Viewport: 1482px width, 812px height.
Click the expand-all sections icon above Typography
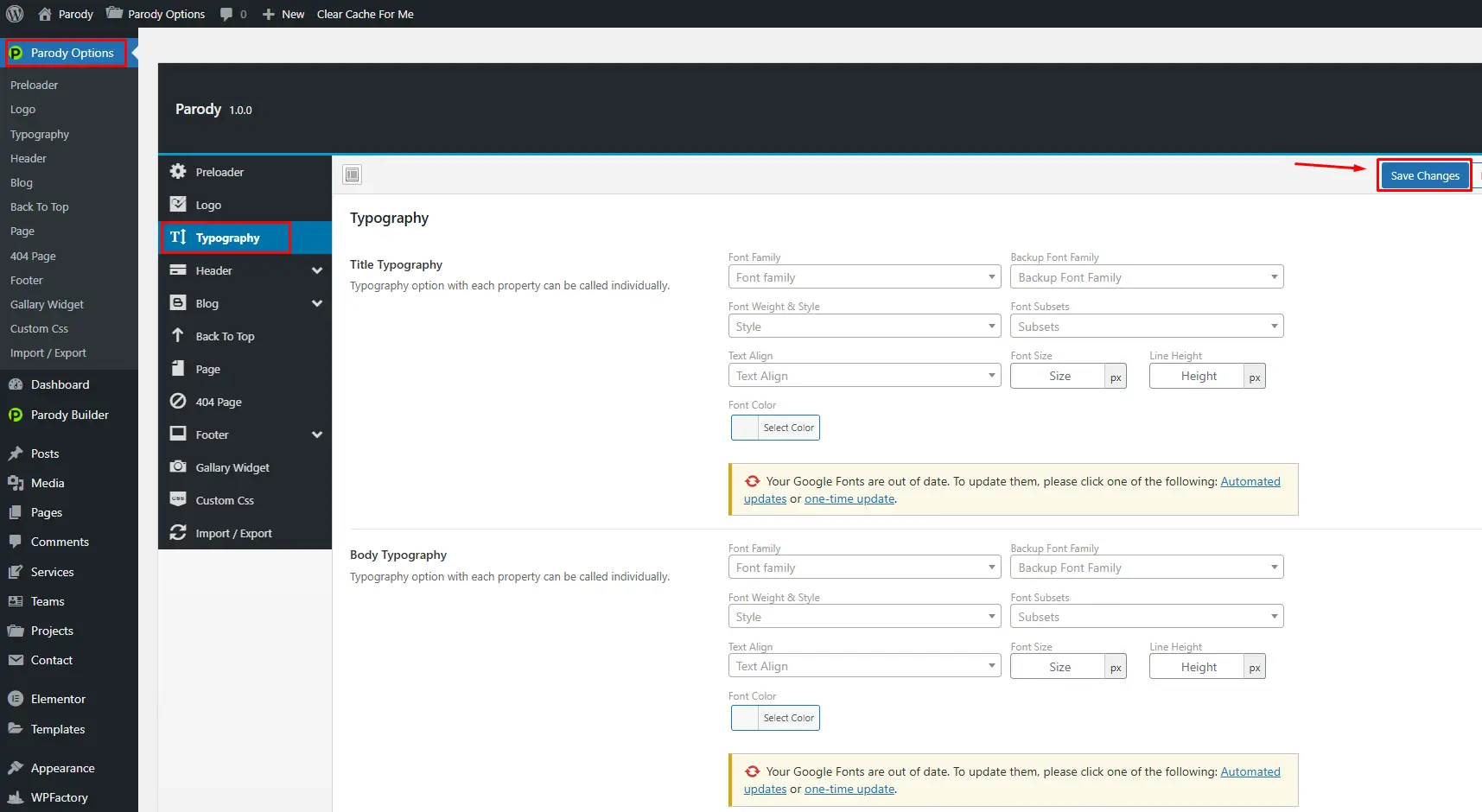pos(353,174)
